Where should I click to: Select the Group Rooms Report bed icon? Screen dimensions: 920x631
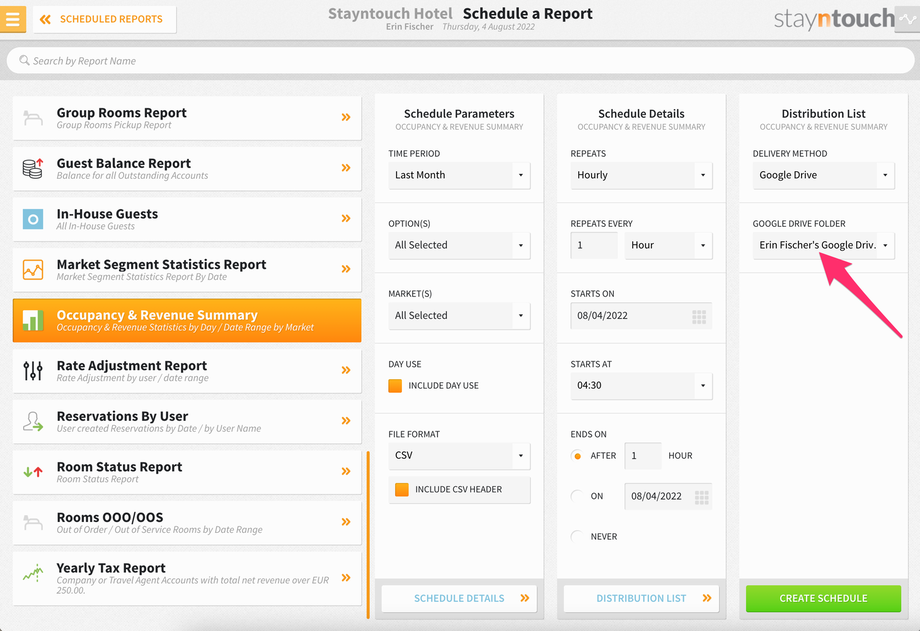(33, 118)
